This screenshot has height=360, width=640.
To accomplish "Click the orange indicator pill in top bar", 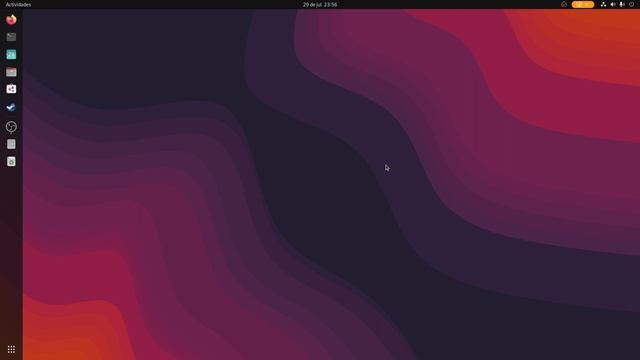I will point(583,4).
